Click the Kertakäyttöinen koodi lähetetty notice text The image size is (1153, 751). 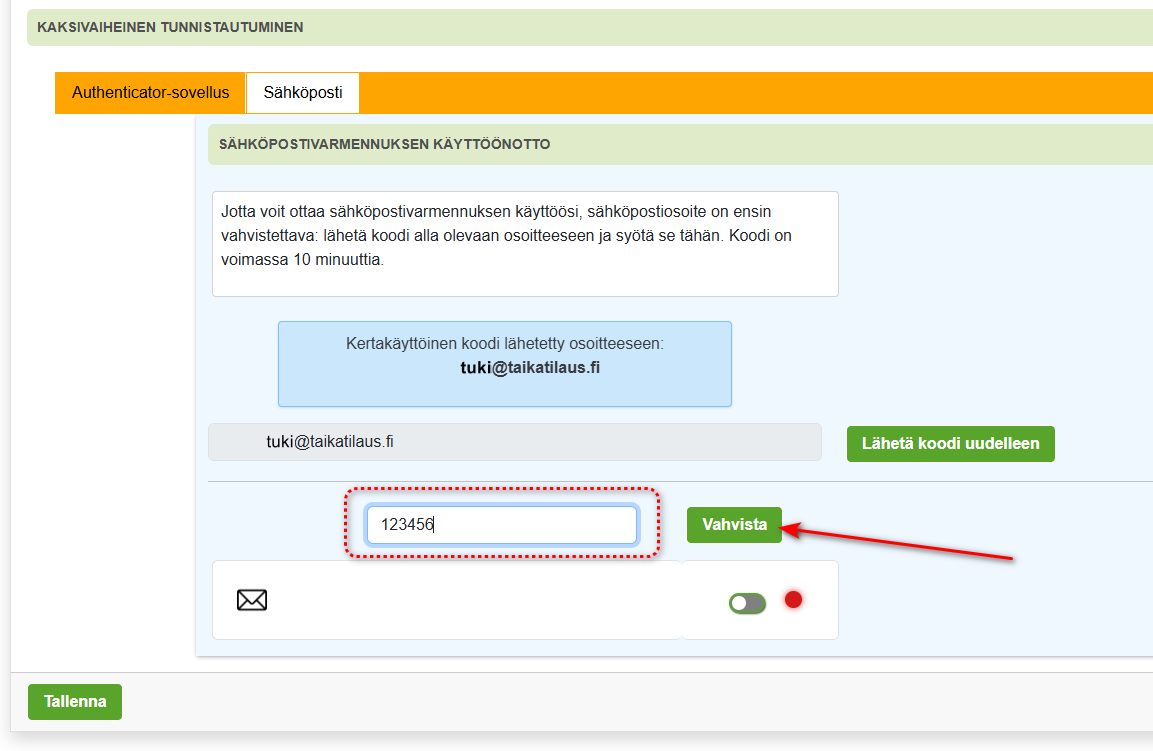tap(504, 344)
